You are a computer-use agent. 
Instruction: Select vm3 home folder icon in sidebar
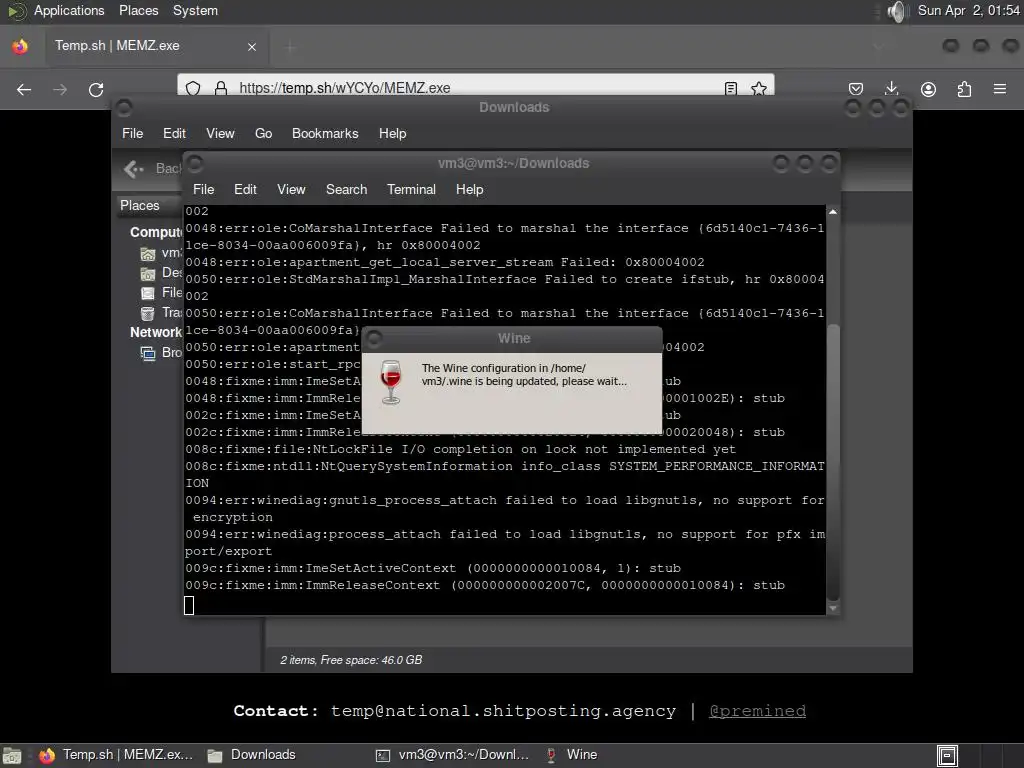click(x=148, y=253)
